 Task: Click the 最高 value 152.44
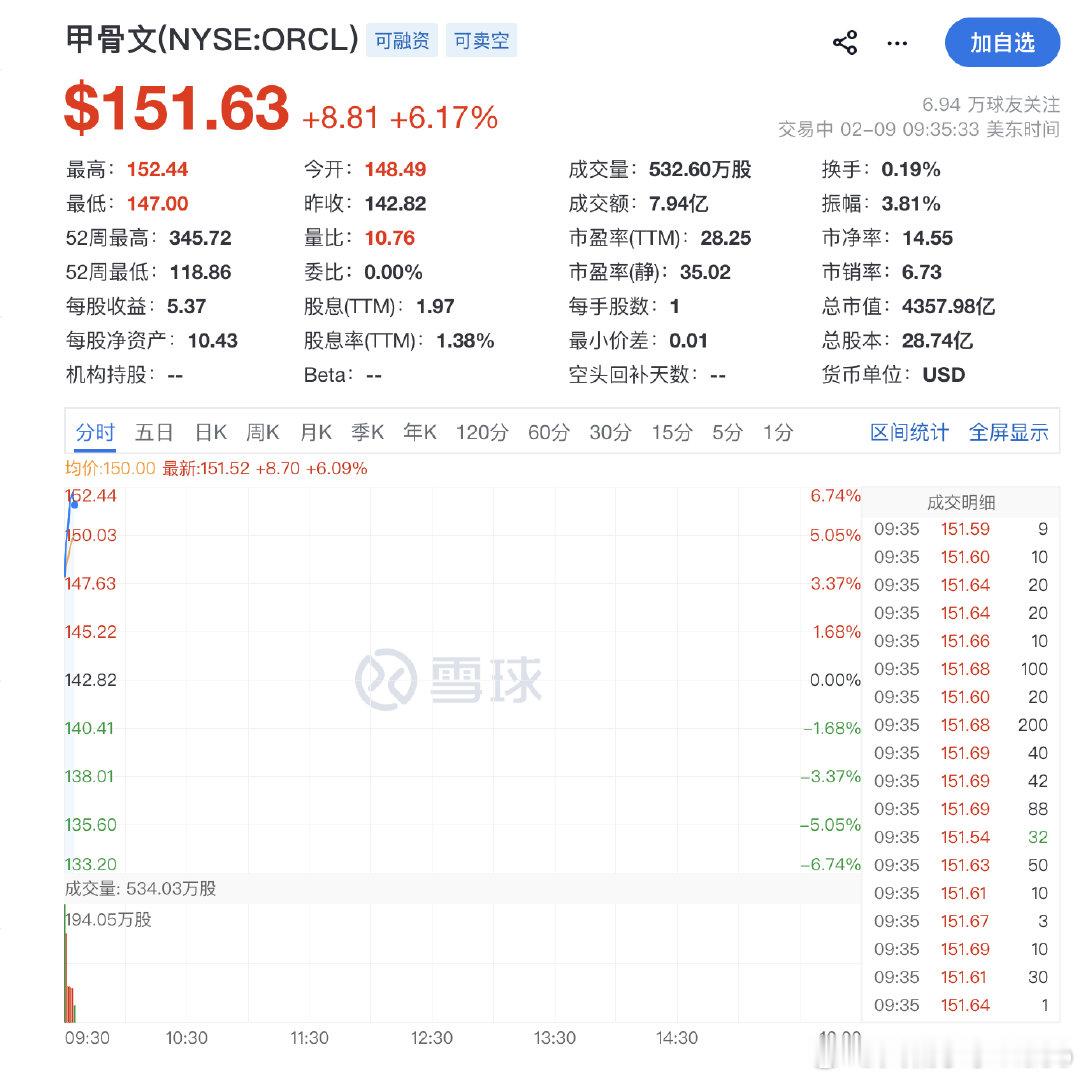[x=157, y=170]
